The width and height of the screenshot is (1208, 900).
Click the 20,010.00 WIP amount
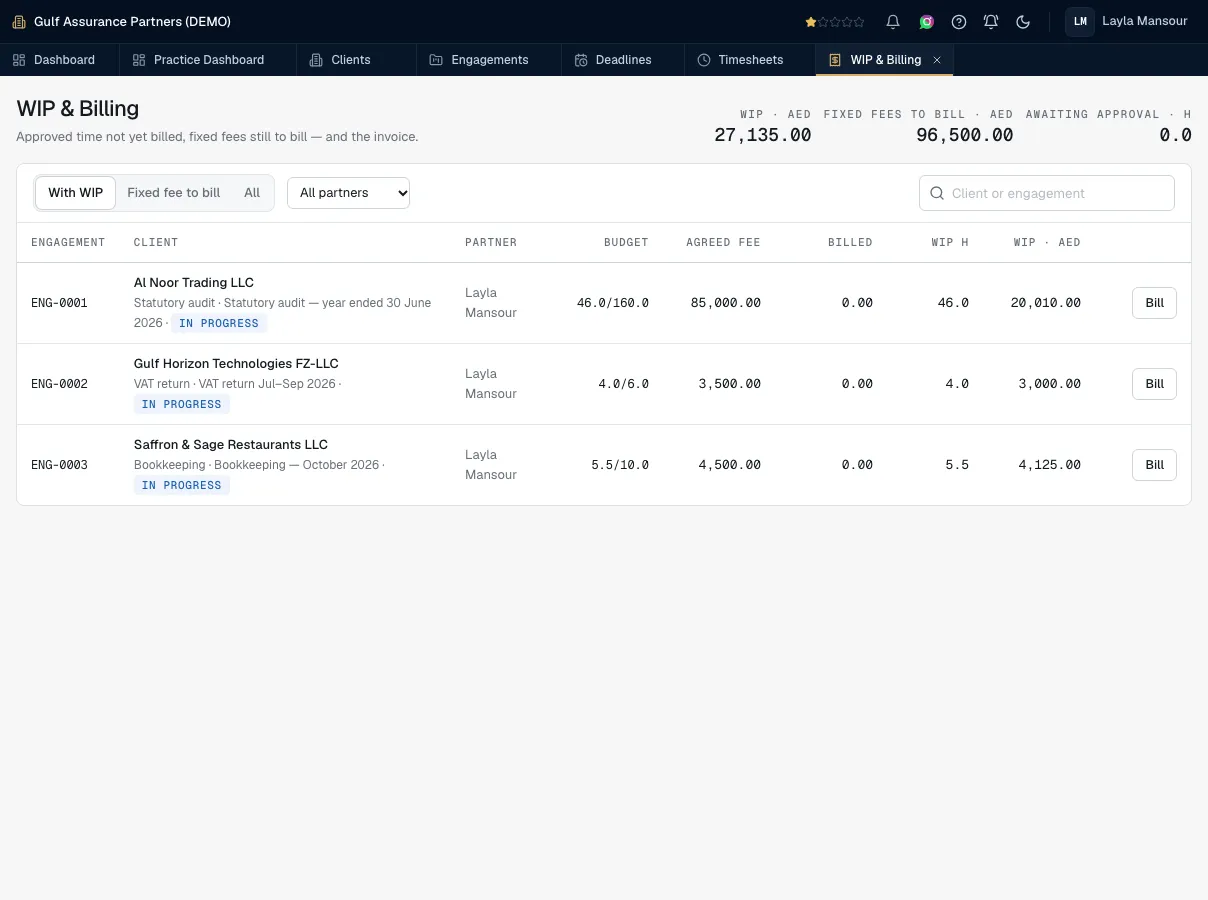(1046, 303)
